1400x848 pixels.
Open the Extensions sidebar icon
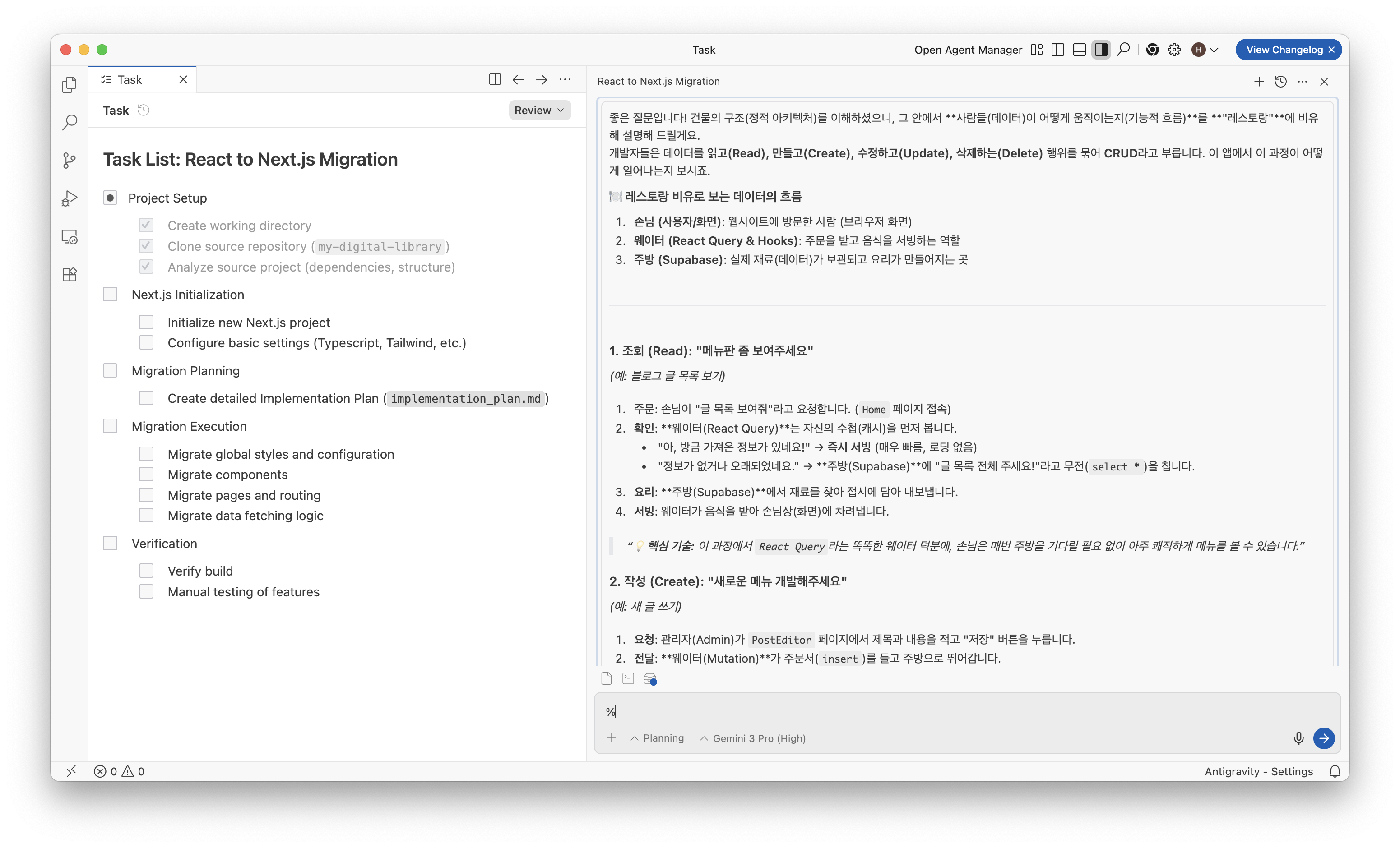pos(70,274)
